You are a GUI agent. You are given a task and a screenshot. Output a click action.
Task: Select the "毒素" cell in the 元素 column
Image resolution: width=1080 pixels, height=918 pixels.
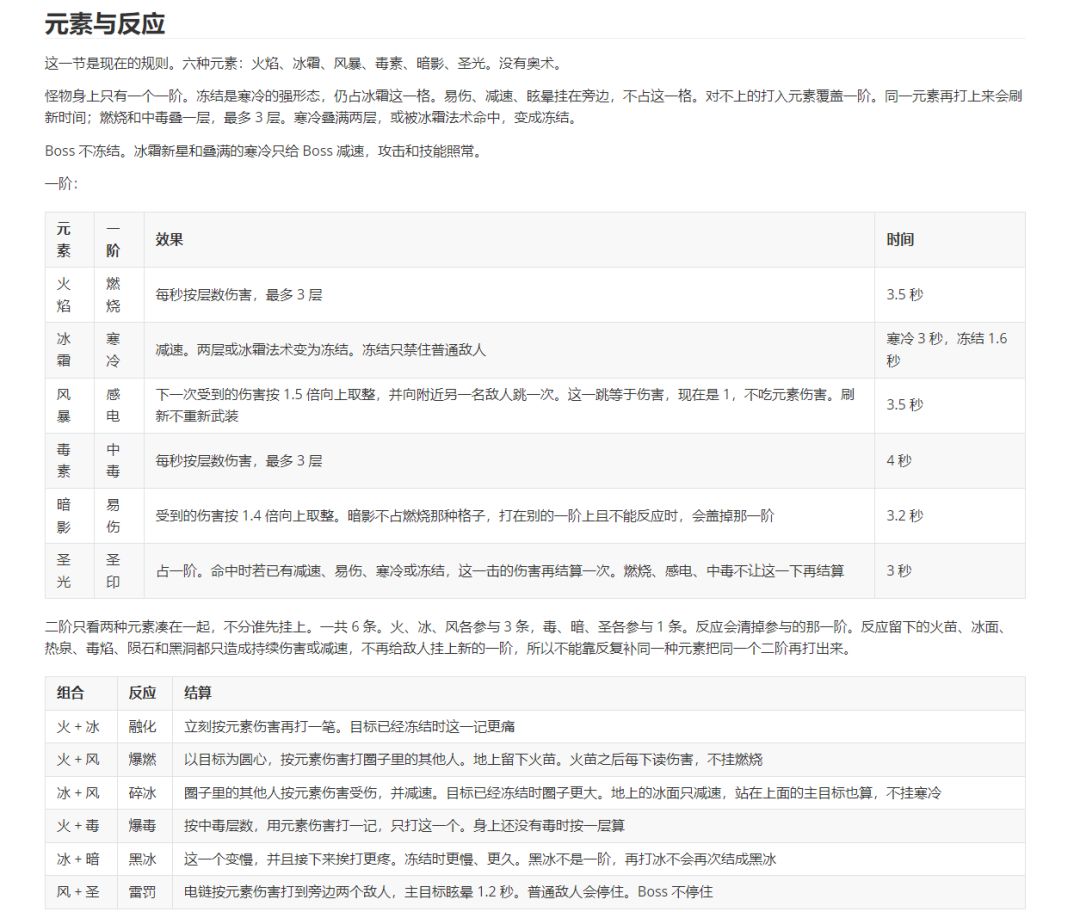(70, 461)
